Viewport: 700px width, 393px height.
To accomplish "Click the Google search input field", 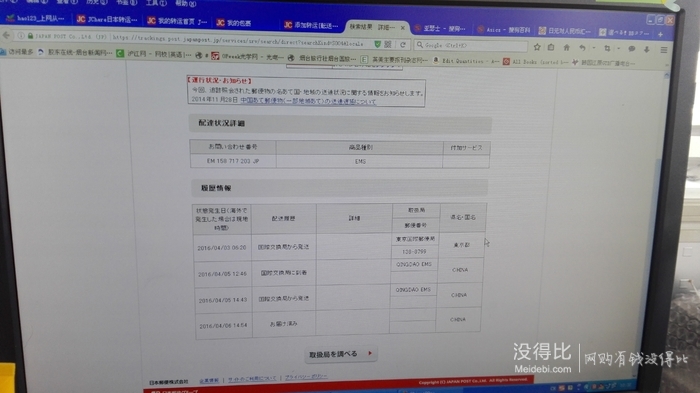I will pyautogui.click(x=471, y=45).
